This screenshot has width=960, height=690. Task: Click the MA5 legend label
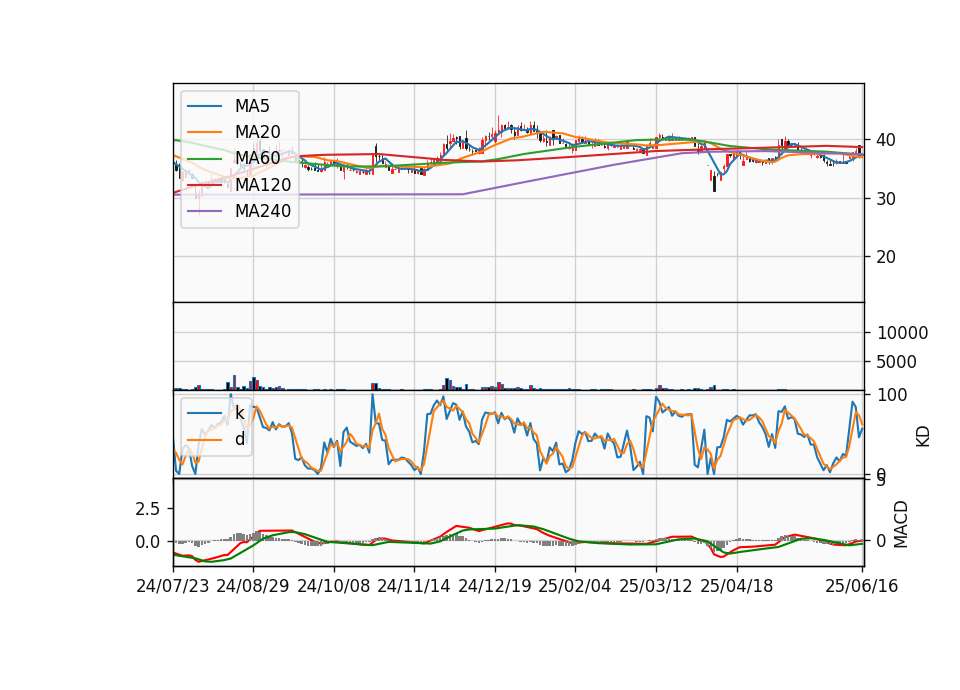pos(252,106)
